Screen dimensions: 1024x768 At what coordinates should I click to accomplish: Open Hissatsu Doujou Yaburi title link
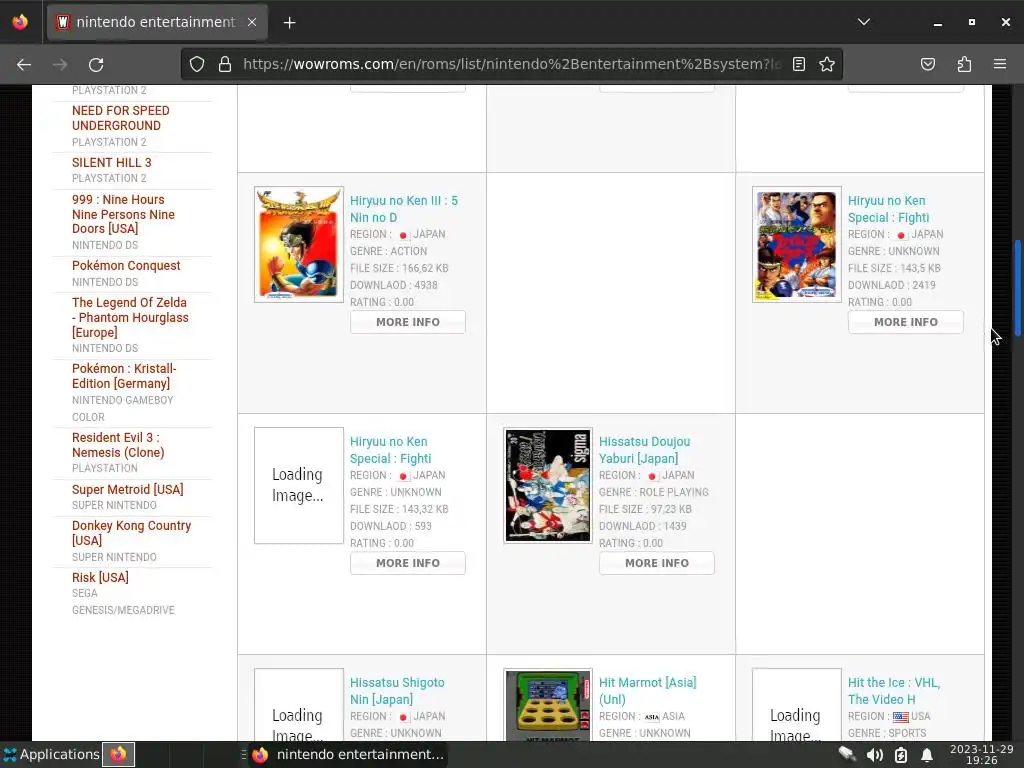pyautogui.click(x=645, y=450)
